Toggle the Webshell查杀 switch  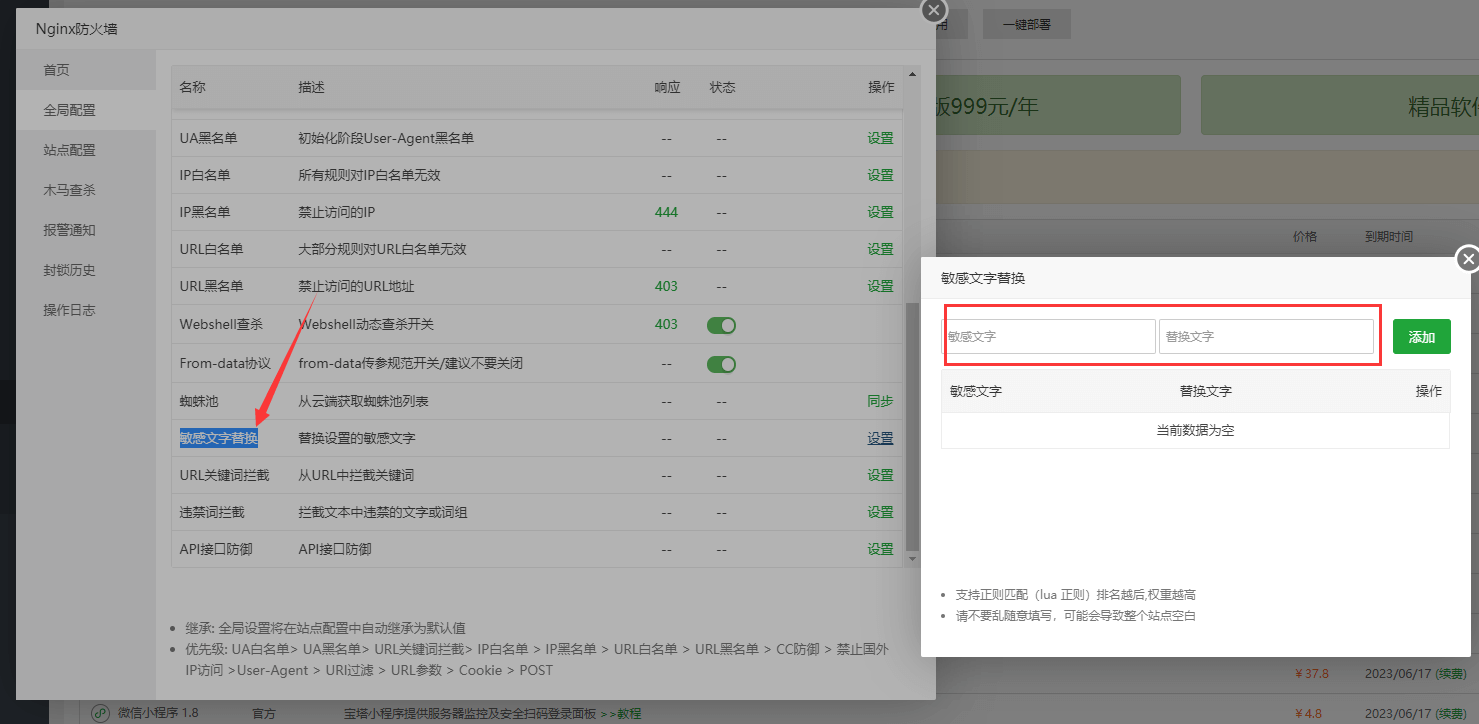click(721, 325)
